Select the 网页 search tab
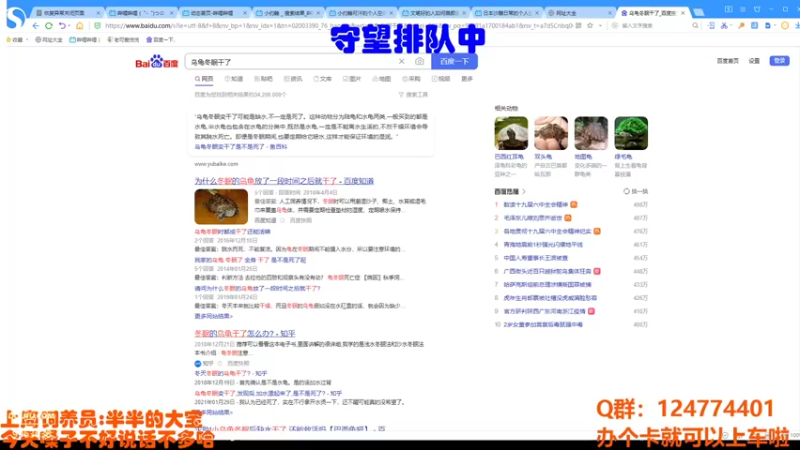This screenshot has width=800, height=450. [204, 79]
